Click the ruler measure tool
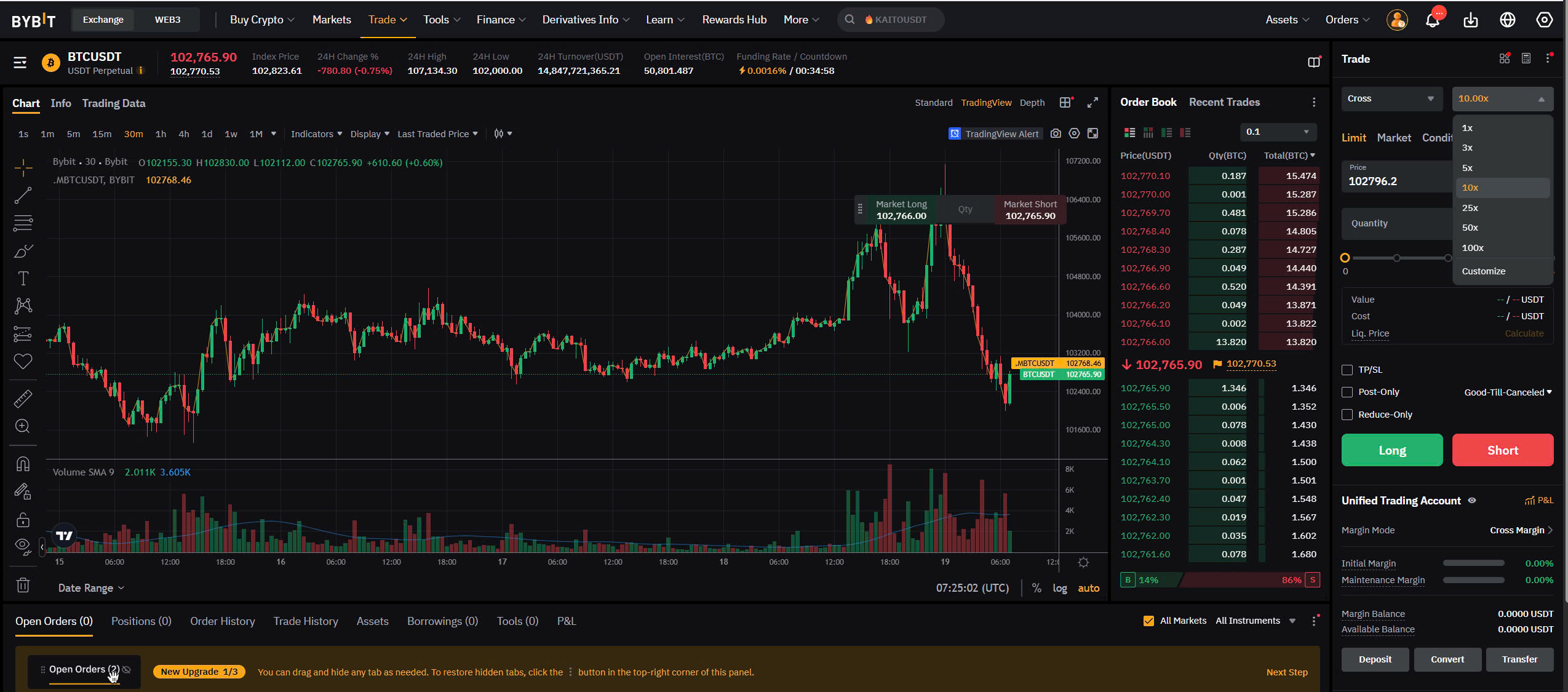The image size is (1568, 692). (23, 399)
